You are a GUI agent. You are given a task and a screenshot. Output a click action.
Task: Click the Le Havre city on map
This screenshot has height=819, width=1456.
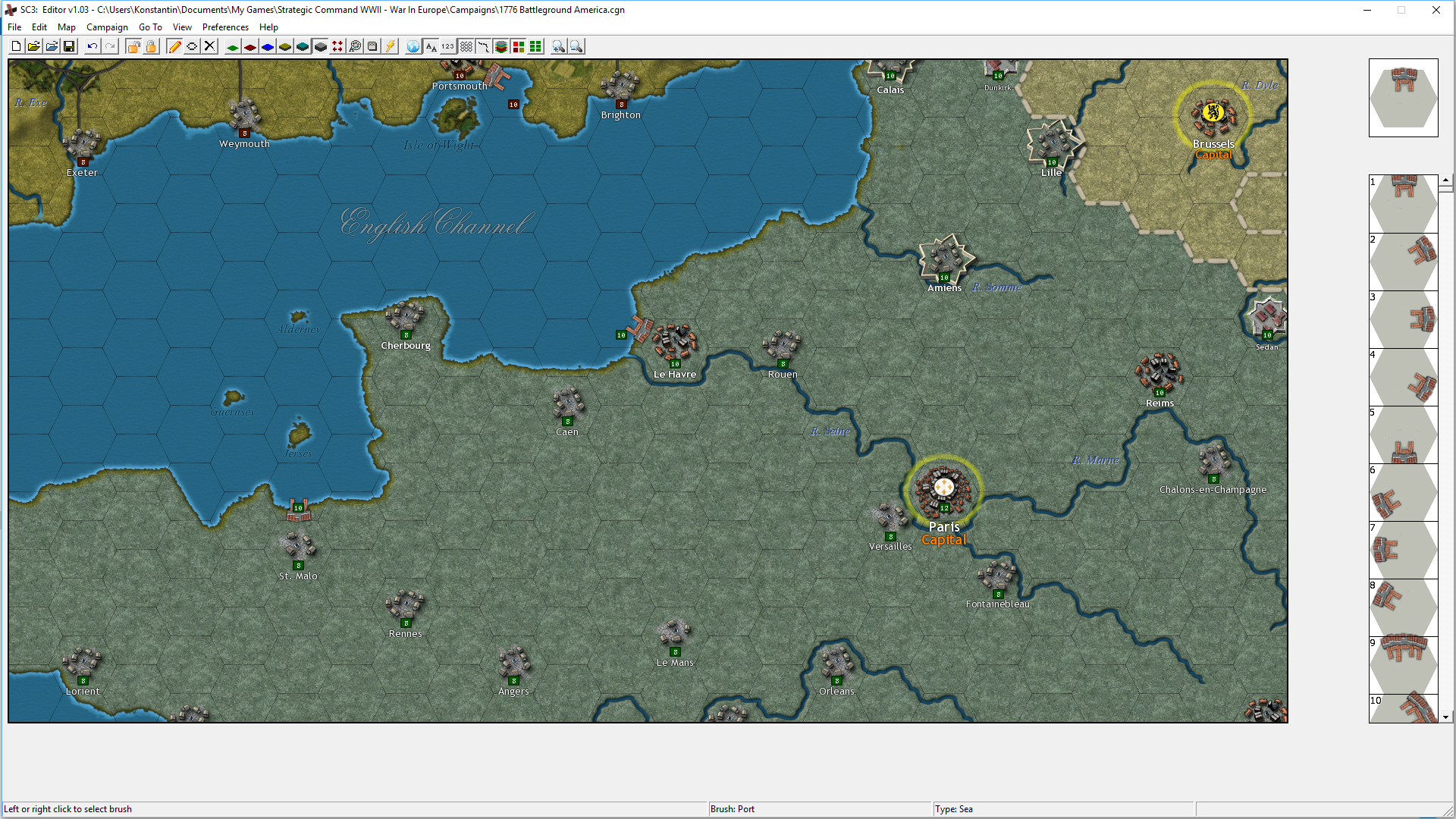coord(674,343)
